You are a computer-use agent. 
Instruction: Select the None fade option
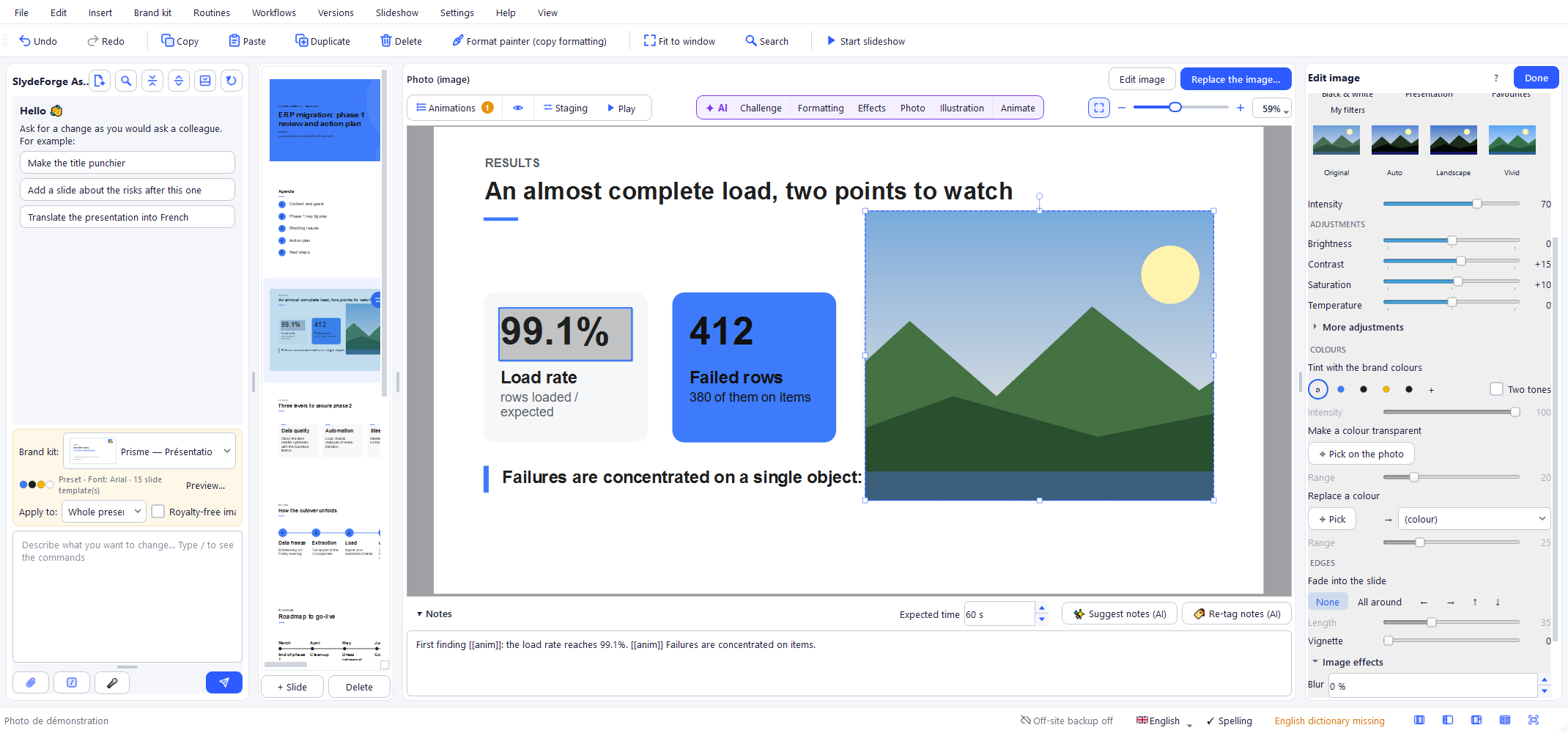1328,602
